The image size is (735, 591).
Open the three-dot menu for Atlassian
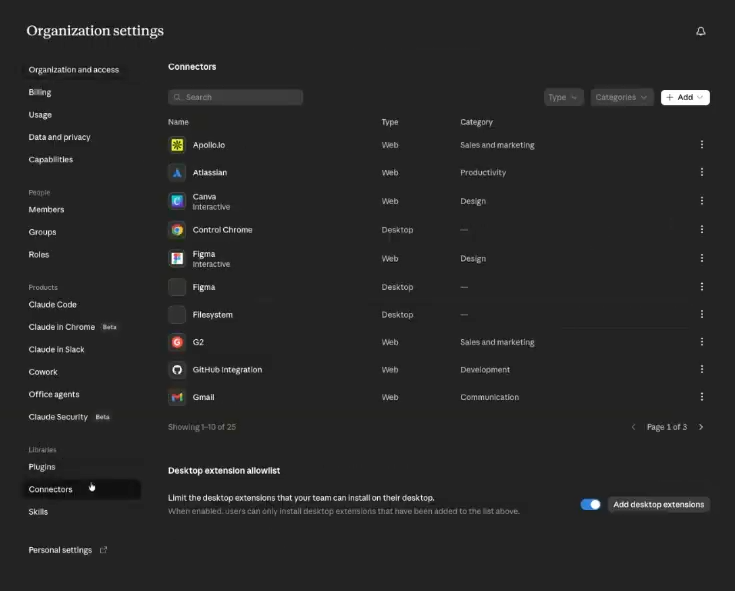tap(702, 172)
